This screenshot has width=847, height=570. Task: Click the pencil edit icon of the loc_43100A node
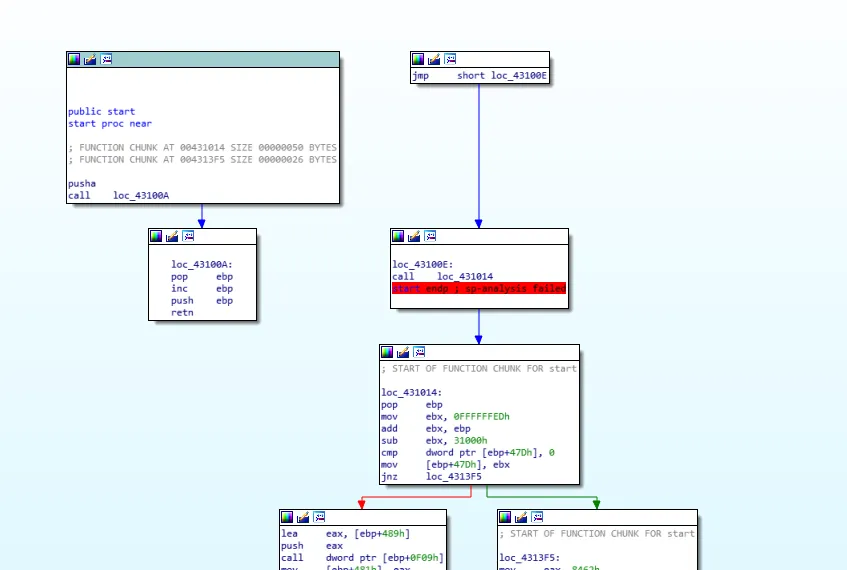coord(172,236)
